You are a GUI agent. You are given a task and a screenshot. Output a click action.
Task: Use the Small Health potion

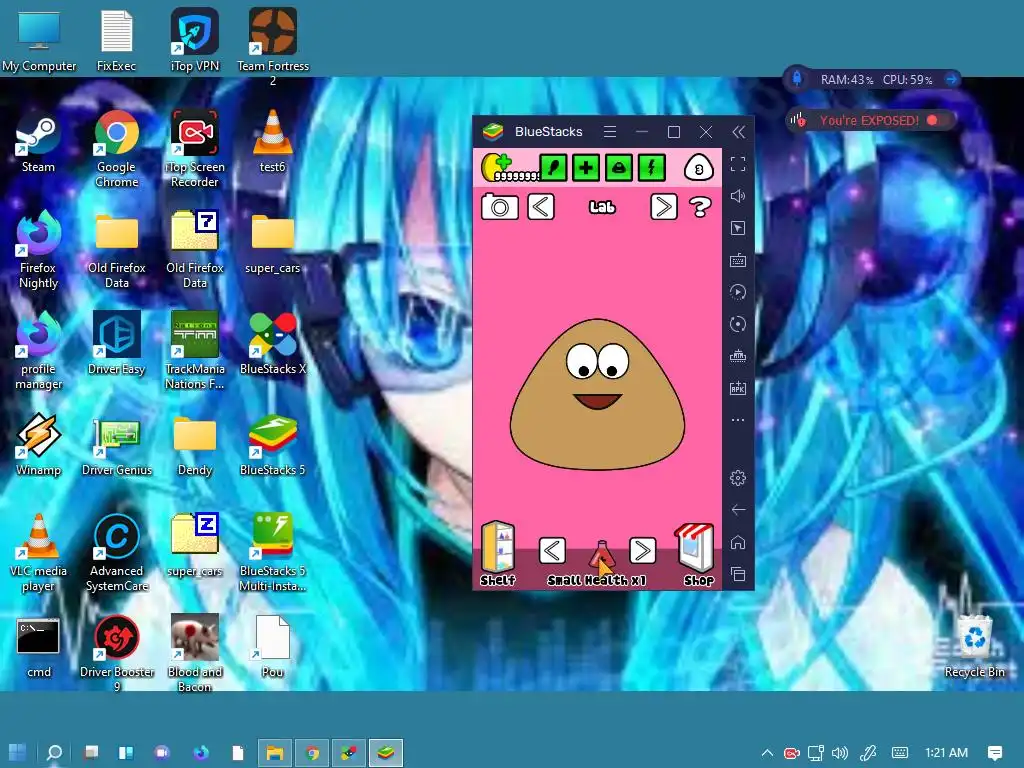pyautogui.click(x=601, y=554)
